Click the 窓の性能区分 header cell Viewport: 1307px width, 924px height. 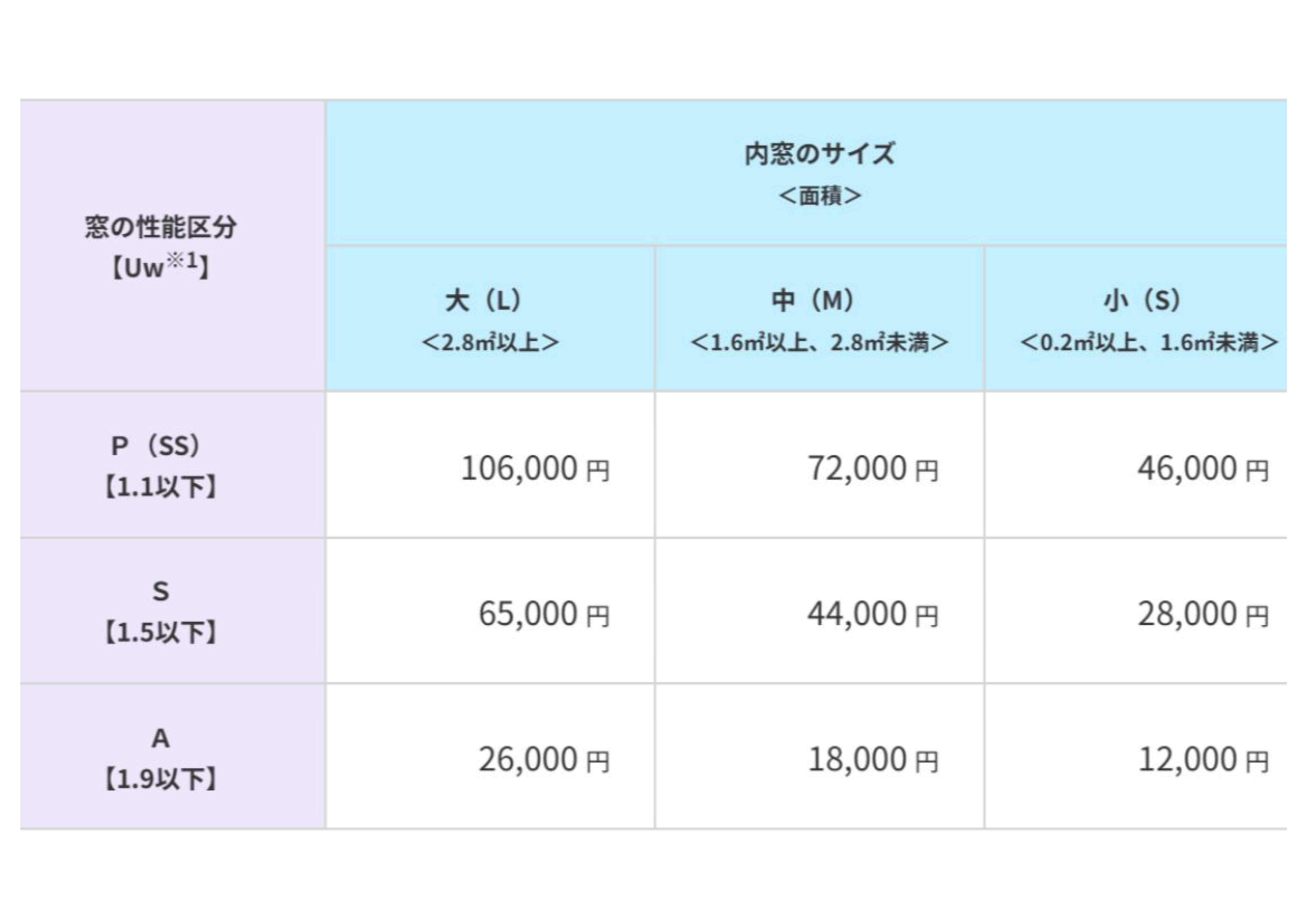(x=173, y=245)
